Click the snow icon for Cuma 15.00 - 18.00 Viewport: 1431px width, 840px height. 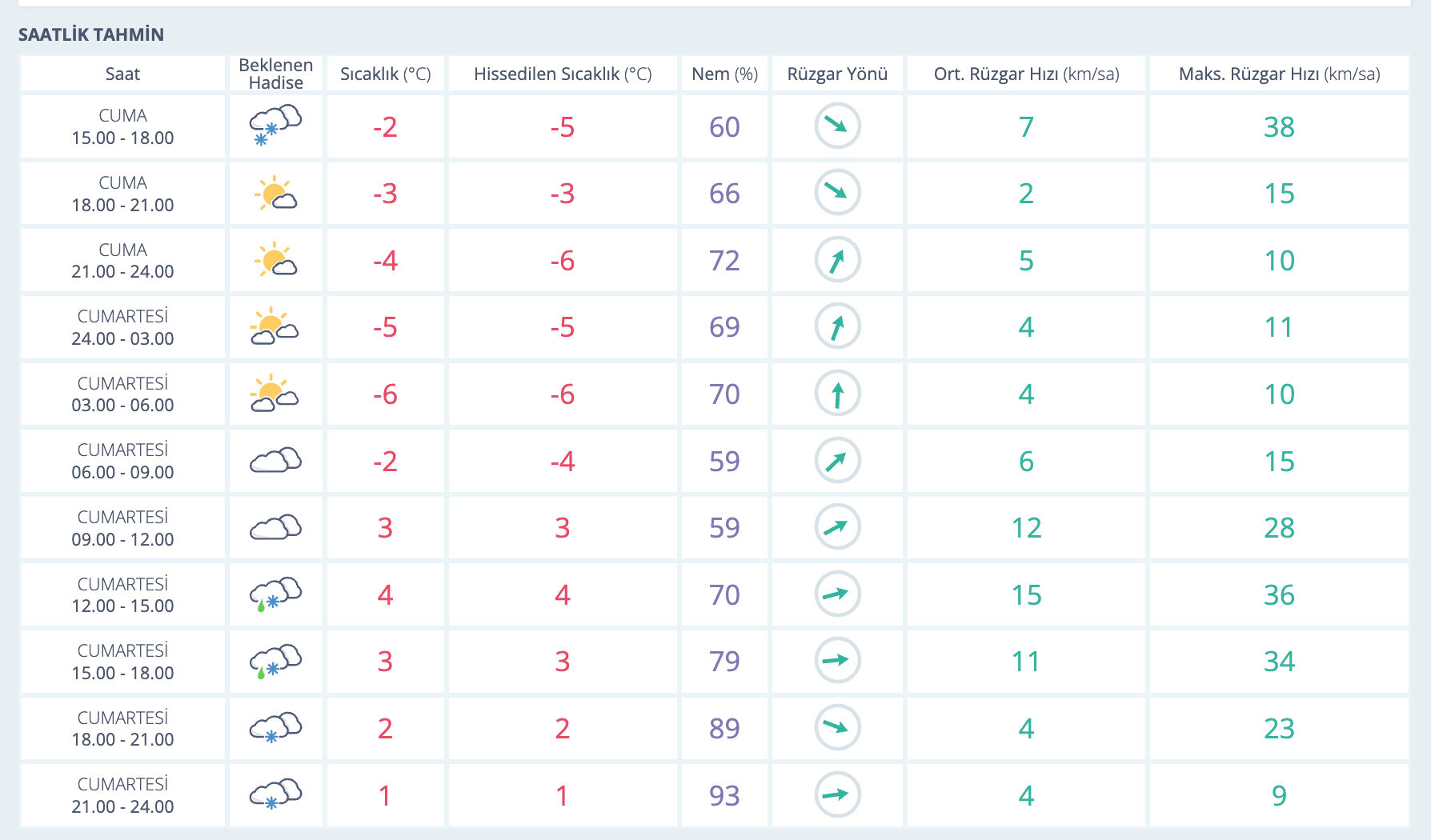(275, 126)
